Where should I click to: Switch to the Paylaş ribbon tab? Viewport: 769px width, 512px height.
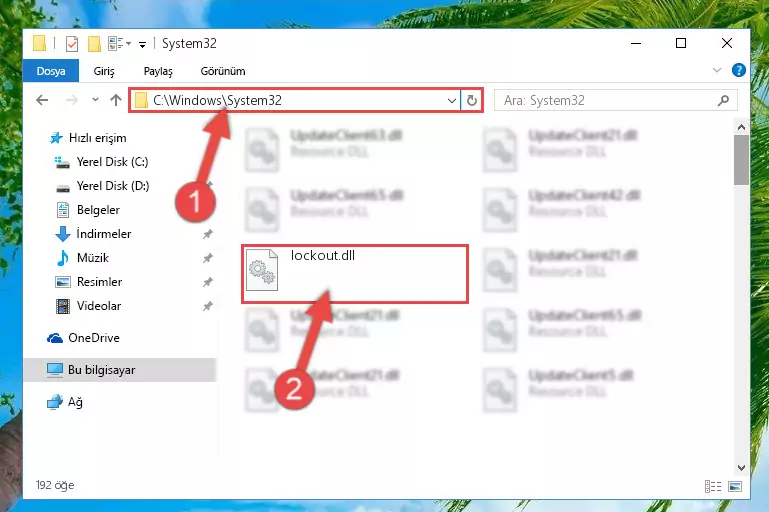tap(158, 71)
